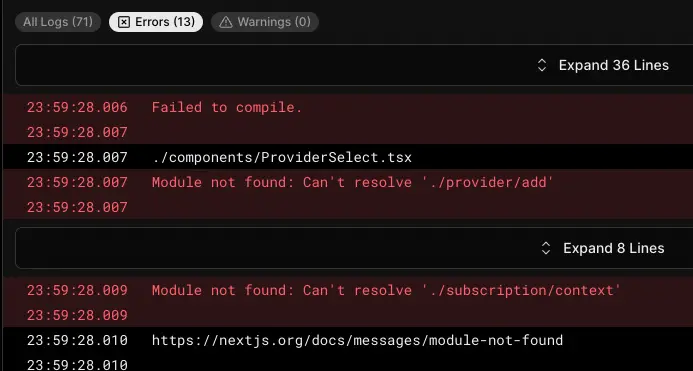This screenshot has width=693, height=371.
Task: Click timestamp 23:59:28.007 of ProviderSelect line
Action: click(x=77, y=157)
